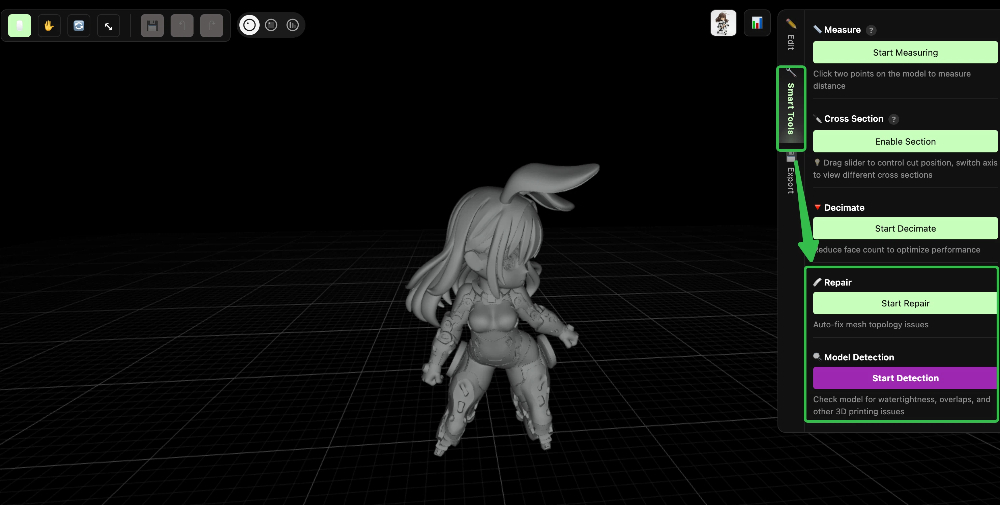Click Enable Section
Viewport: 1000px width, 505px height.
(x=905, y=142)
